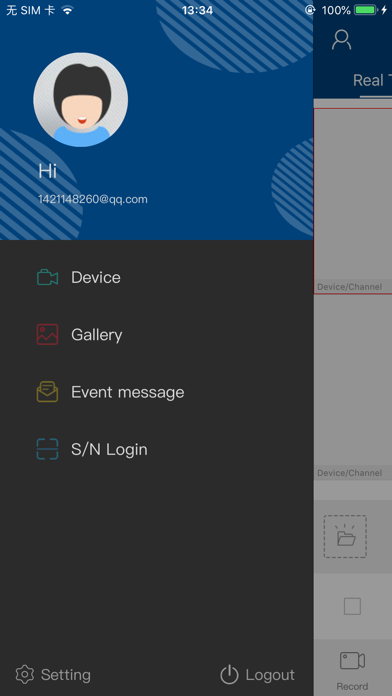
Task: Tap the rotation lock status icon
Action: [310, 10]
